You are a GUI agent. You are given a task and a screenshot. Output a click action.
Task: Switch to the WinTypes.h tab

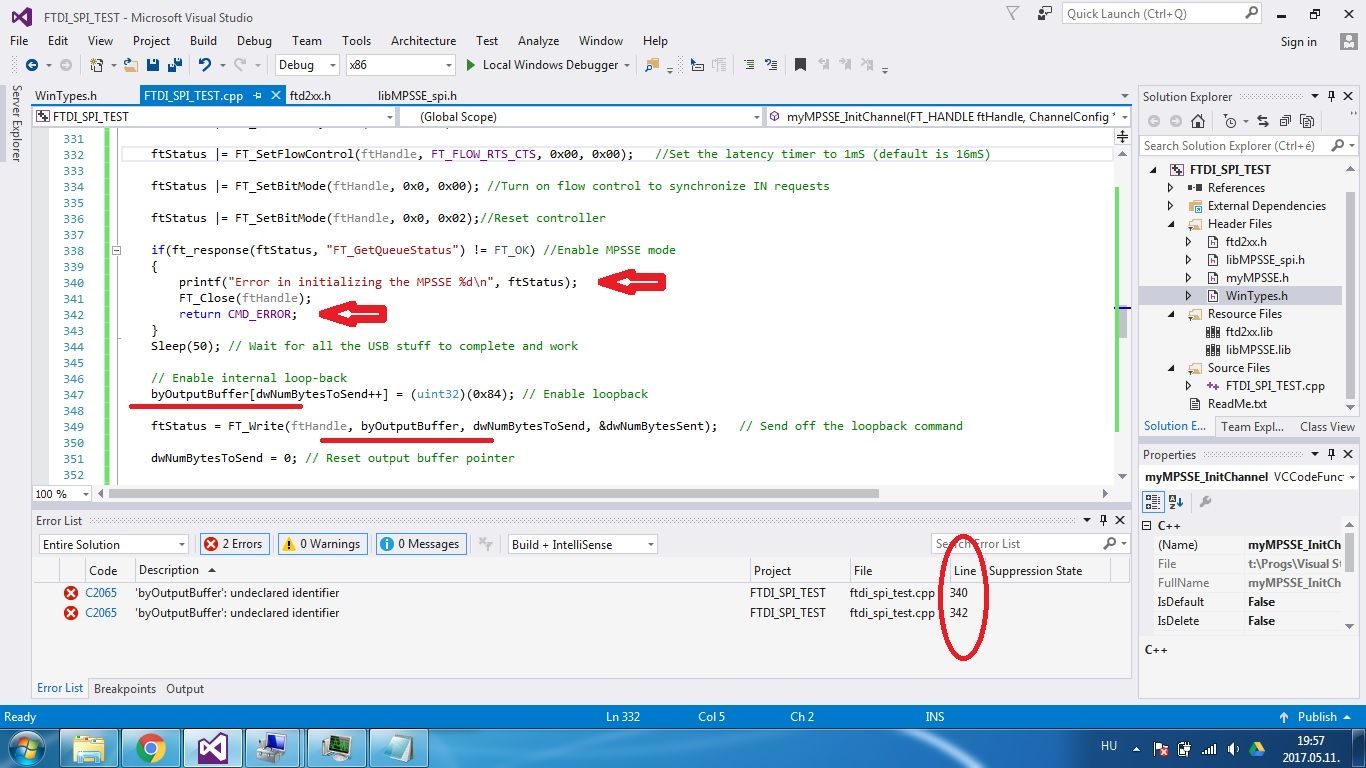[66, 96]
